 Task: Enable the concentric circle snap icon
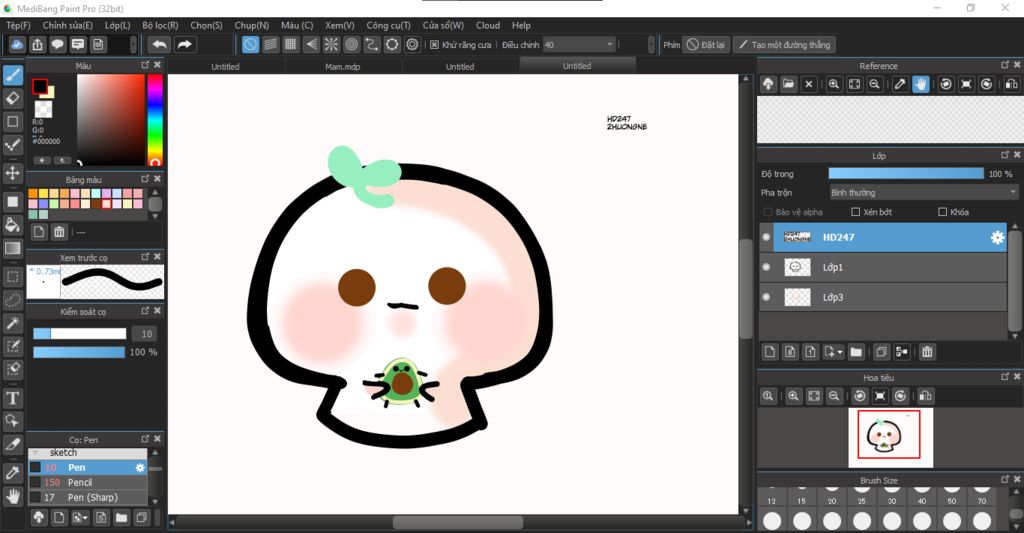(351, 44)
